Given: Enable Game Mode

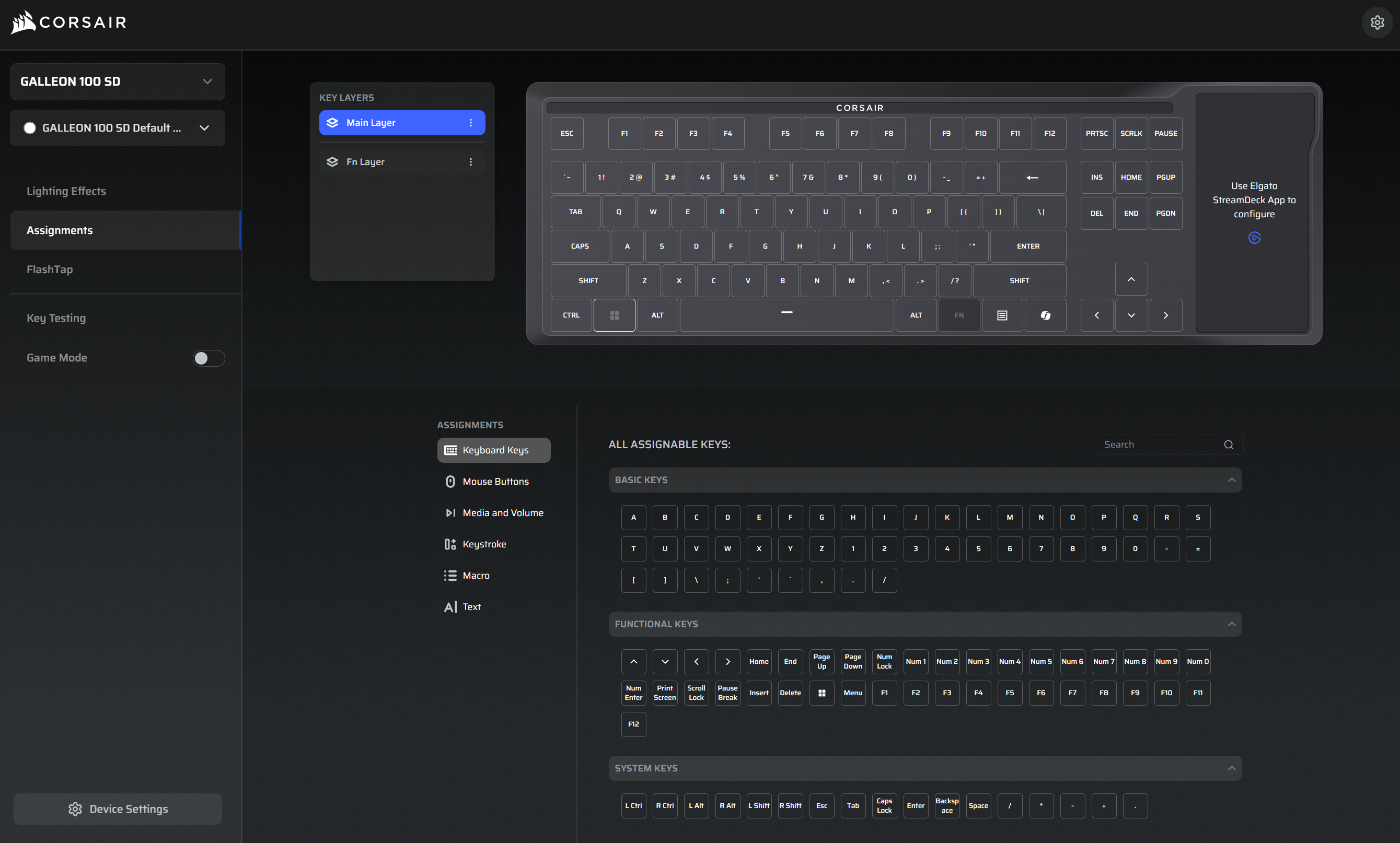Looking at the screenshot, I should click(209, 358).
